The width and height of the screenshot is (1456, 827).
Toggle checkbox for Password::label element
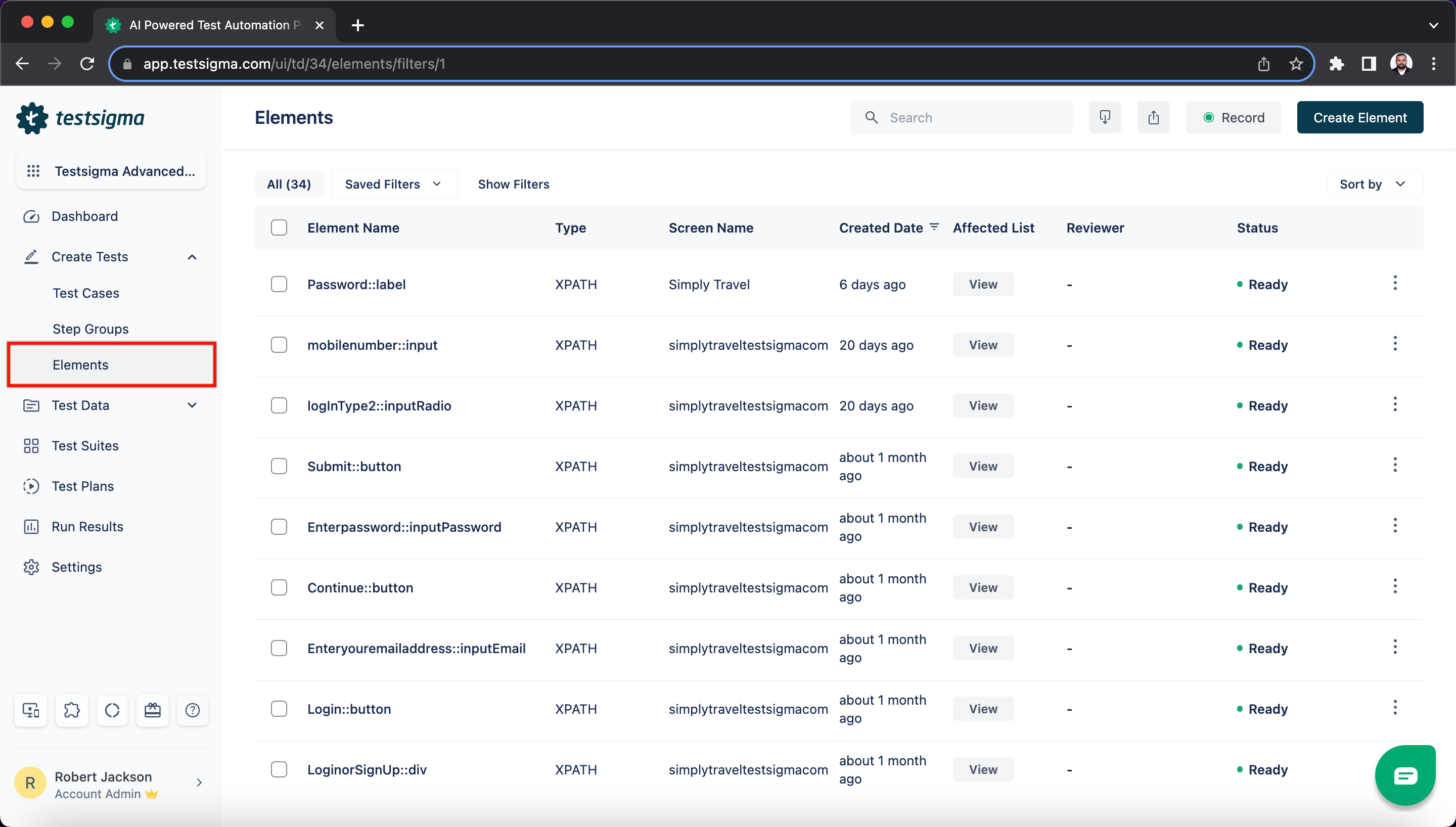coord(279,283)
